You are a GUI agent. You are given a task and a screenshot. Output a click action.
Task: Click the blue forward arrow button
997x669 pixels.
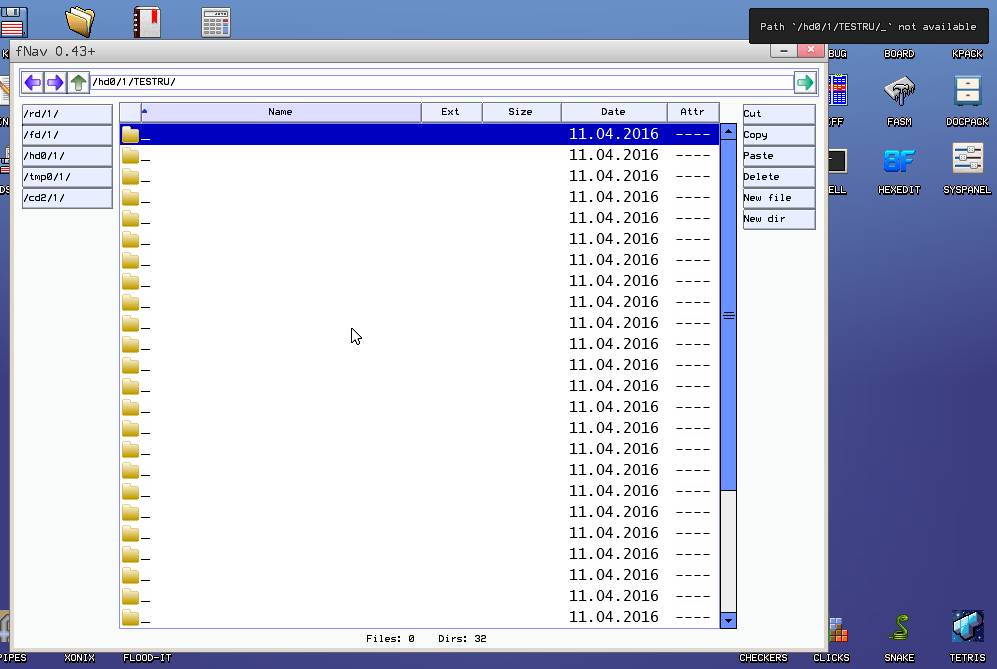(x=56, y=82)
